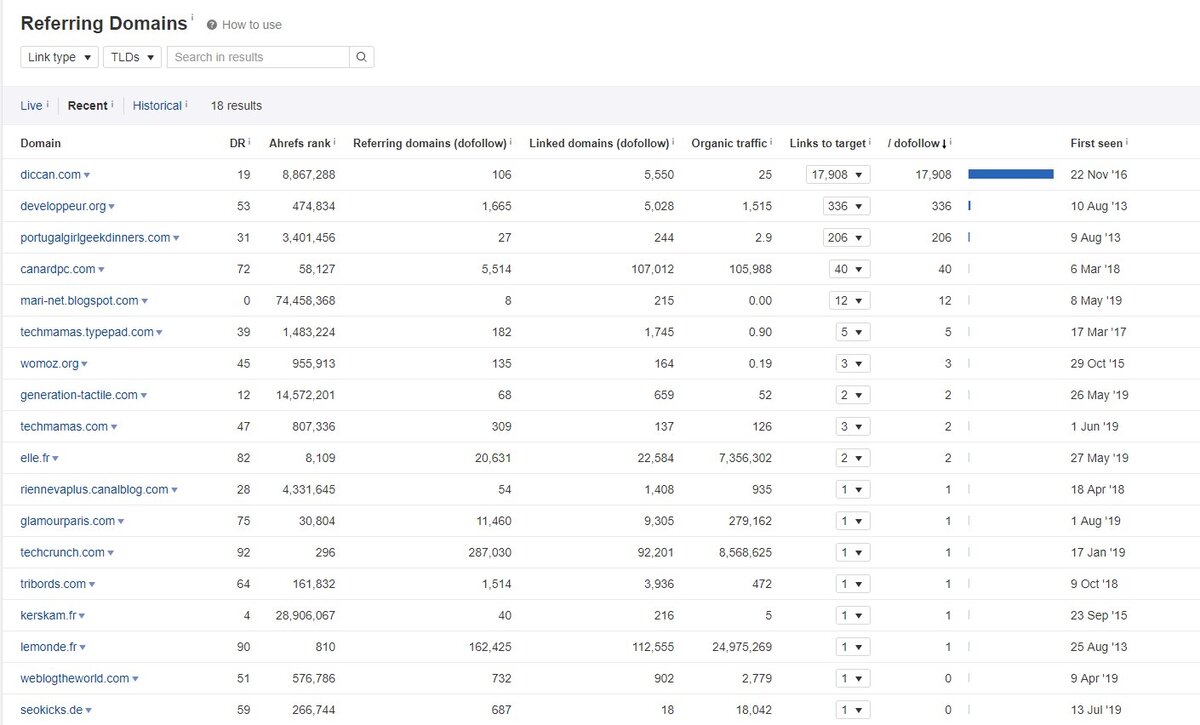Expand the 12 links dropdown for mari-net.blogspot.com

(x=850, y=300)
